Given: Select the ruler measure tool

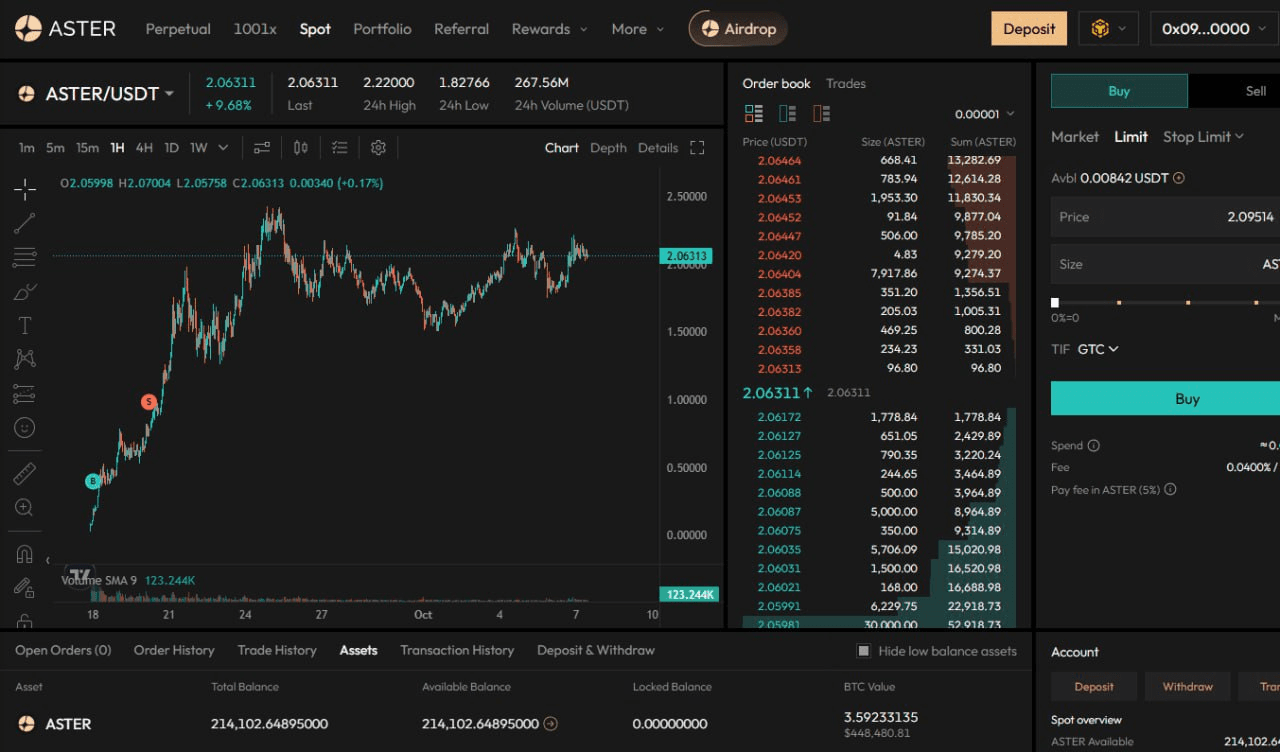Looking at the screenshot, I should pos(25,473).
